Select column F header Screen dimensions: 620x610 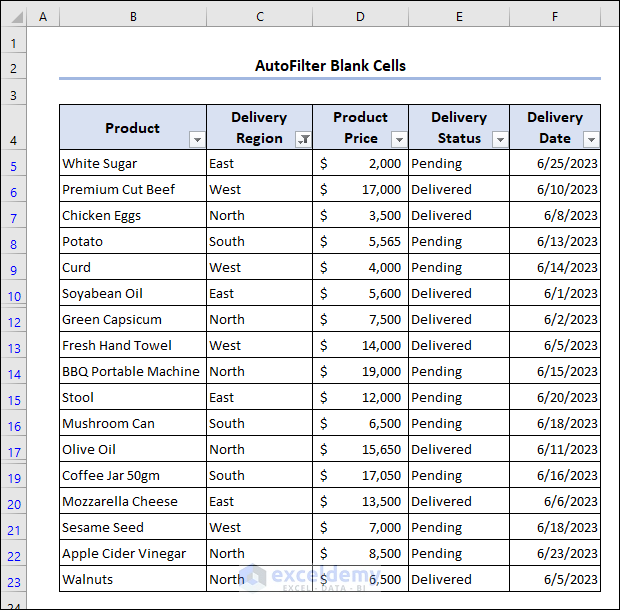coord(555,17)
